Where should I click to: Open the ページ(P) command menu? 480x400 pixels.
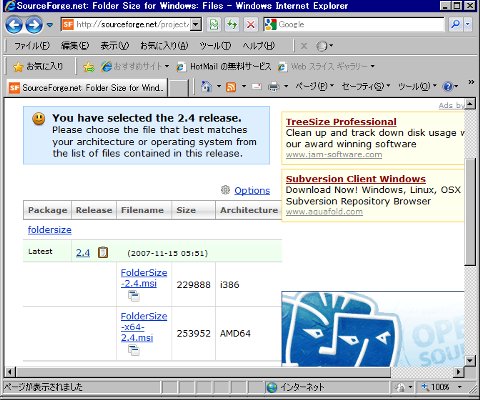[x=314, y=87]
